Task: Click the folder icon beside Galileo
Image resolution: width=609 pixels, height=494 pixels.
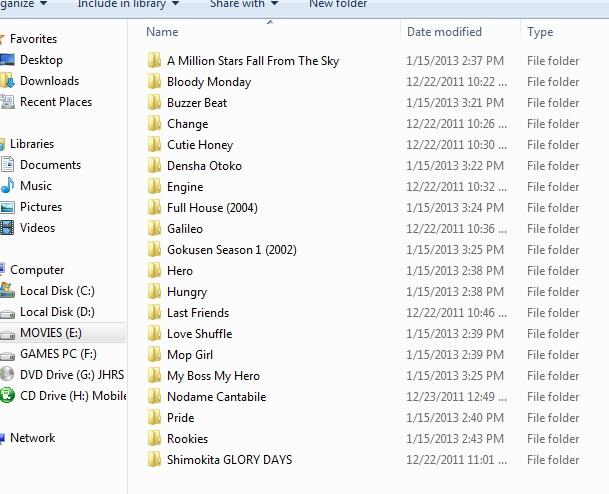Action: pos(155,228)
